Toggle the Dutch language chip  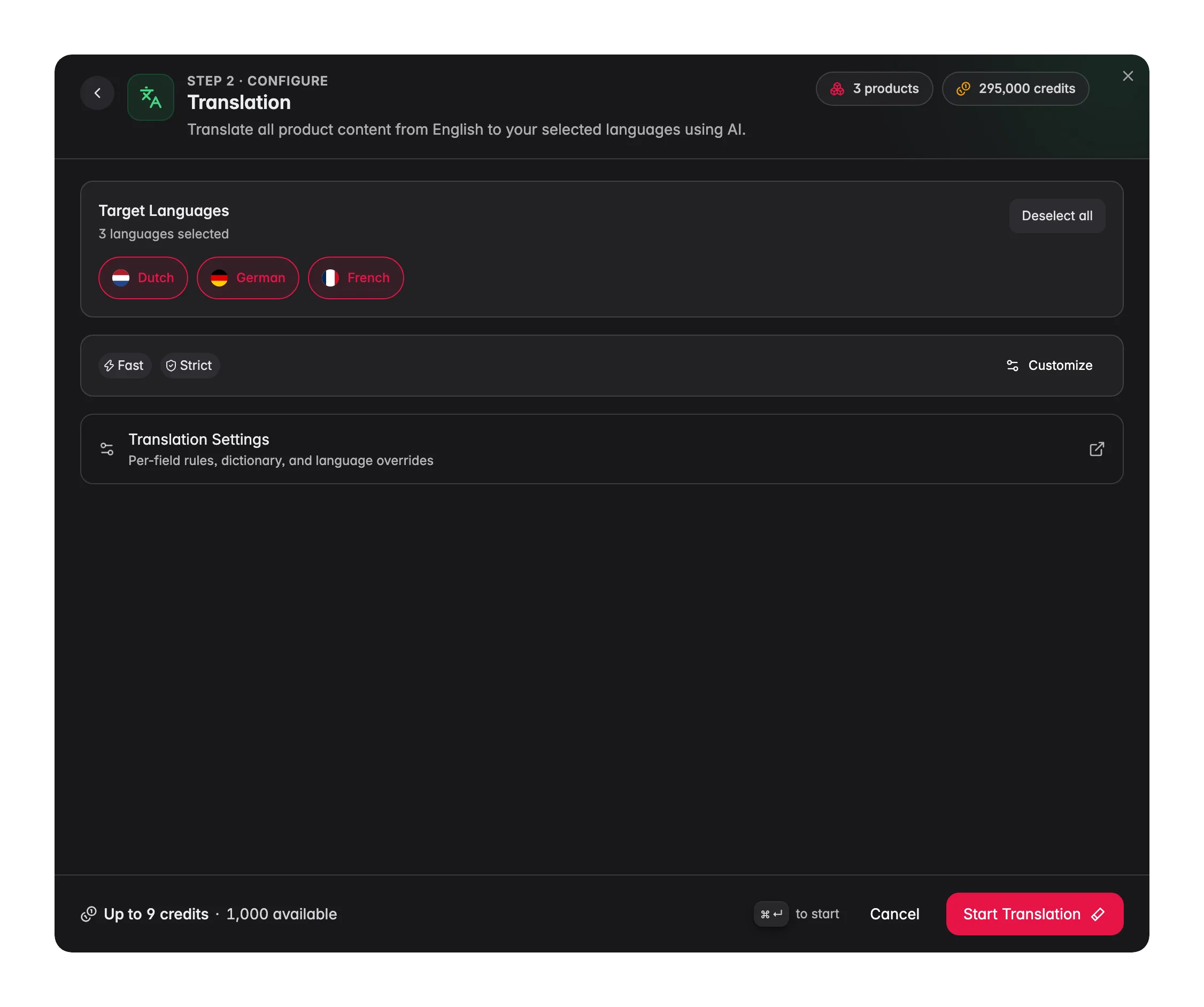click(x=143, y=278)
